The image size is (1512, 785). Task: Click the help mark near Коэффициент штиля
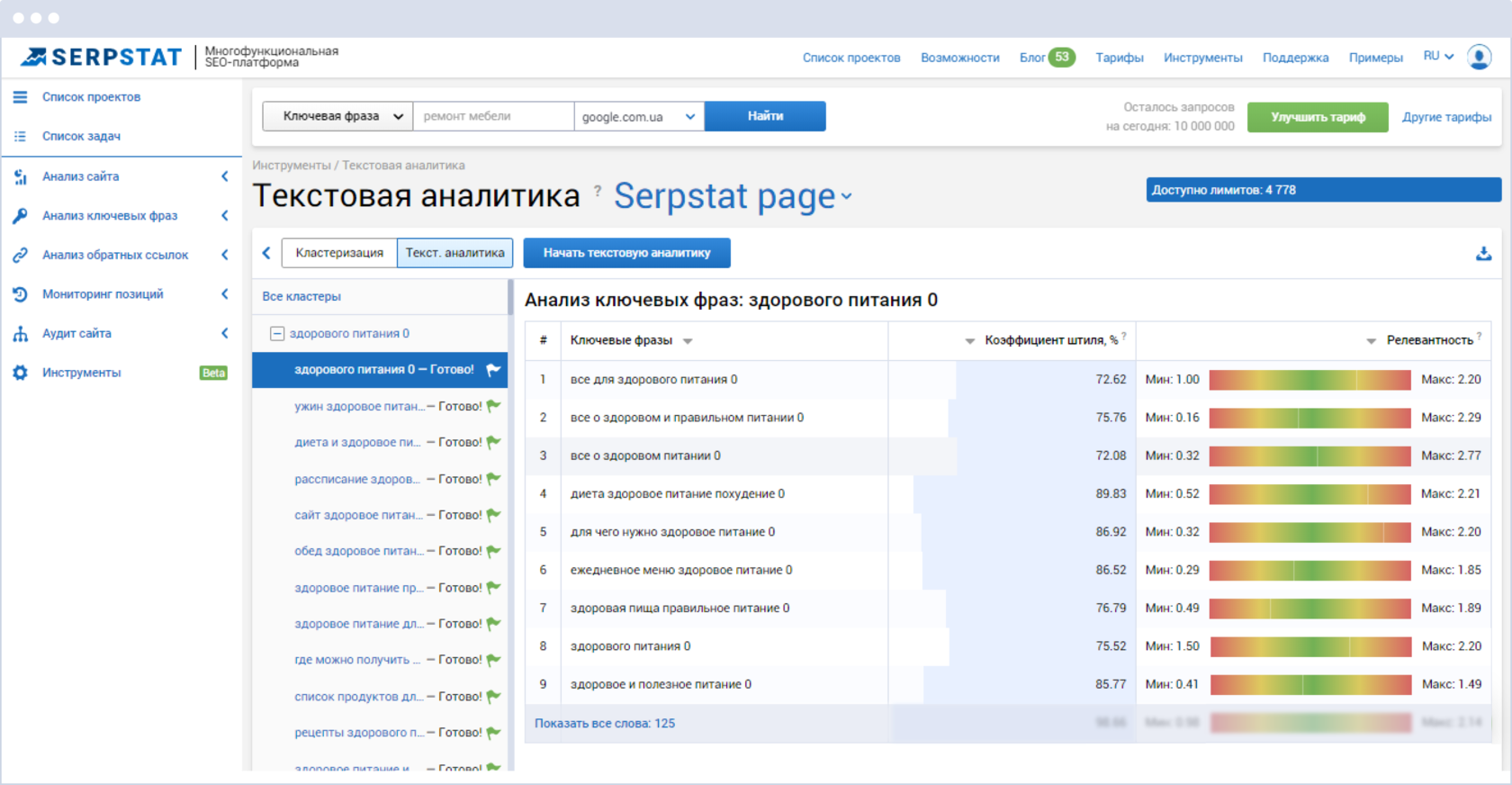pyautogui.click(x=1124, y=336)
